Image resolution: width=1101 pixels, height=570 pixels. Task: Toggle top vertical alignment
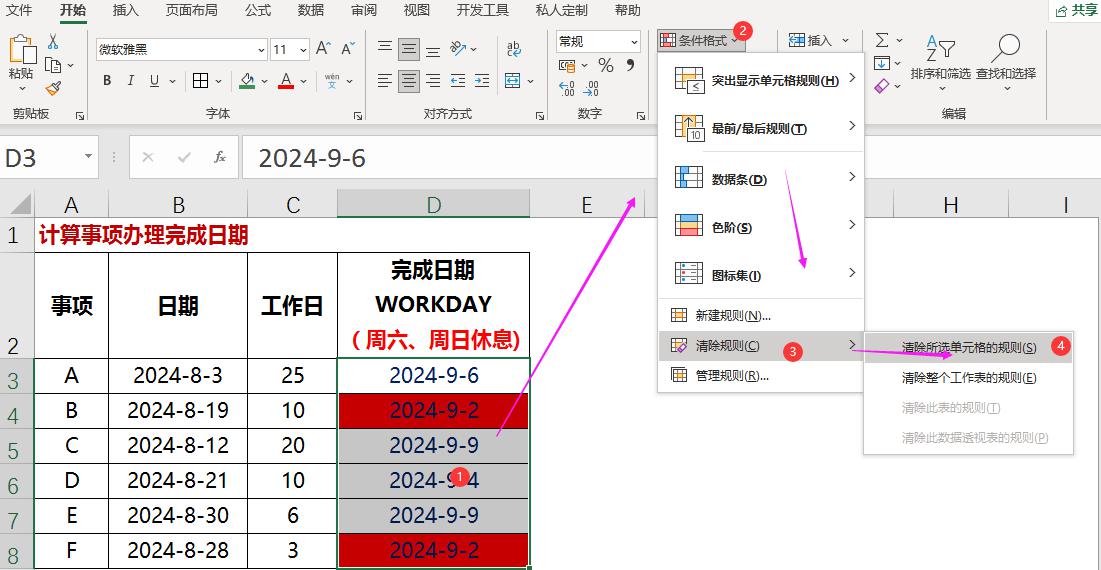[x=385, y=48]
